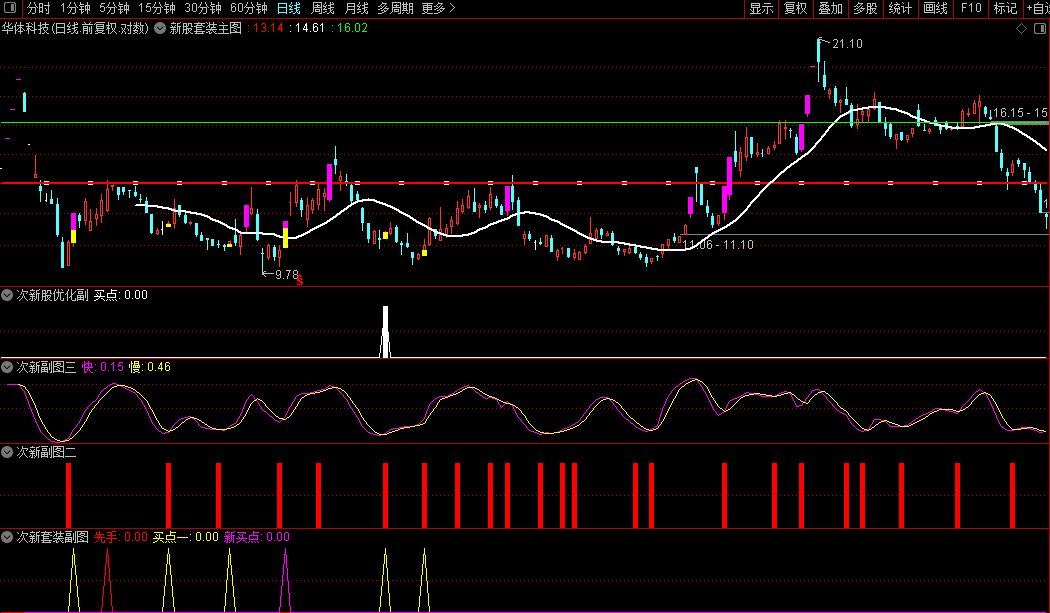Click the red value 13.14
Image resolution: width=1050 pixels, height=613 pixels.
pos(268,28)
